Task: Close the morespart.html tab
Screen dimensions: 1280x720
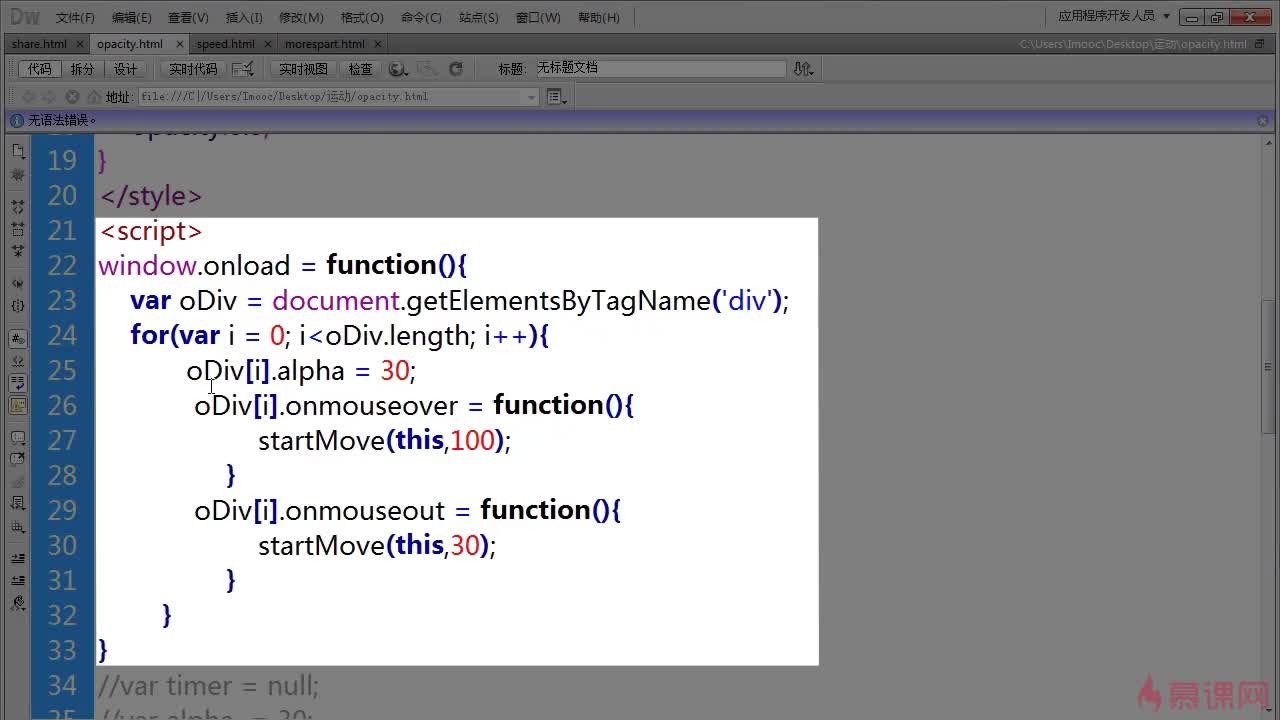Action: 378,44
